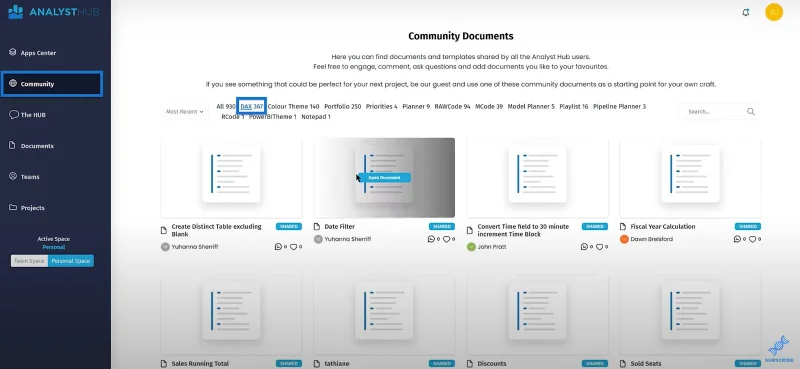Like the Convert Time field document

pos(599,247)
